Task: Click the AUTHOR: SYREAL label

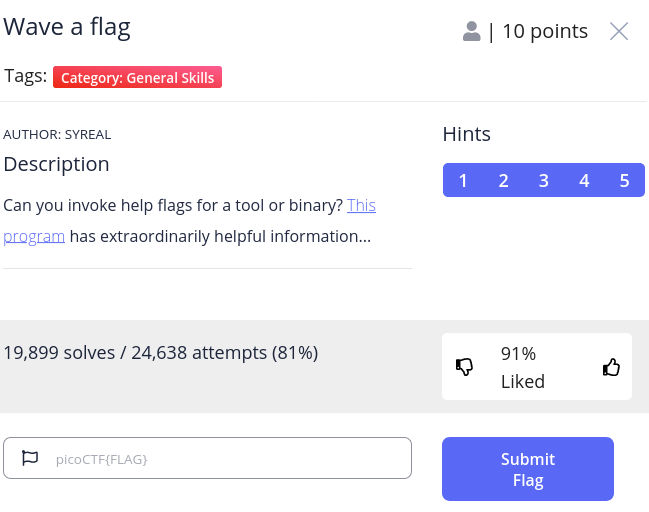Action: (x=57, y=134)
